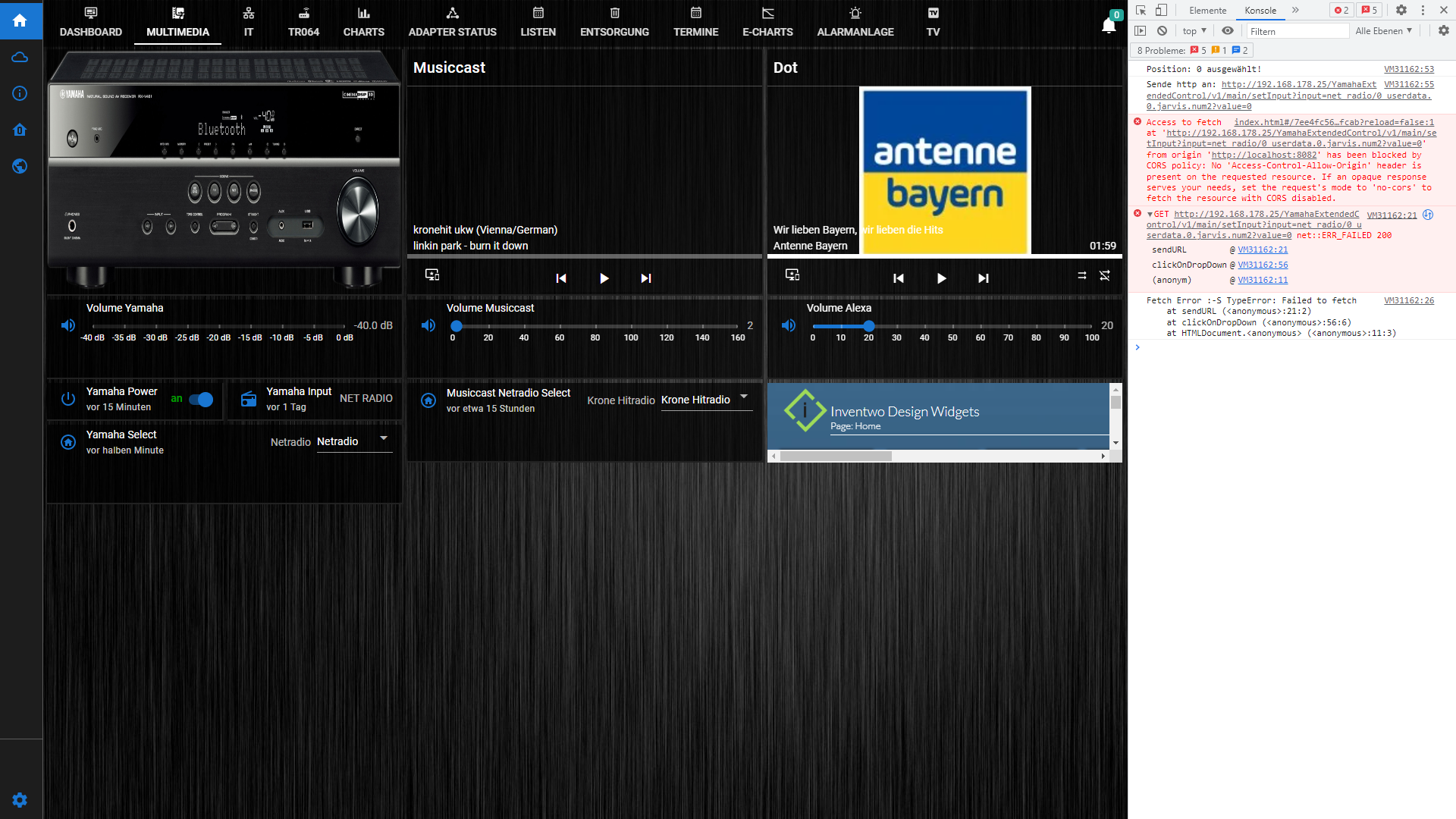Open the ADAPTER STATUS tab

(453, 23)
